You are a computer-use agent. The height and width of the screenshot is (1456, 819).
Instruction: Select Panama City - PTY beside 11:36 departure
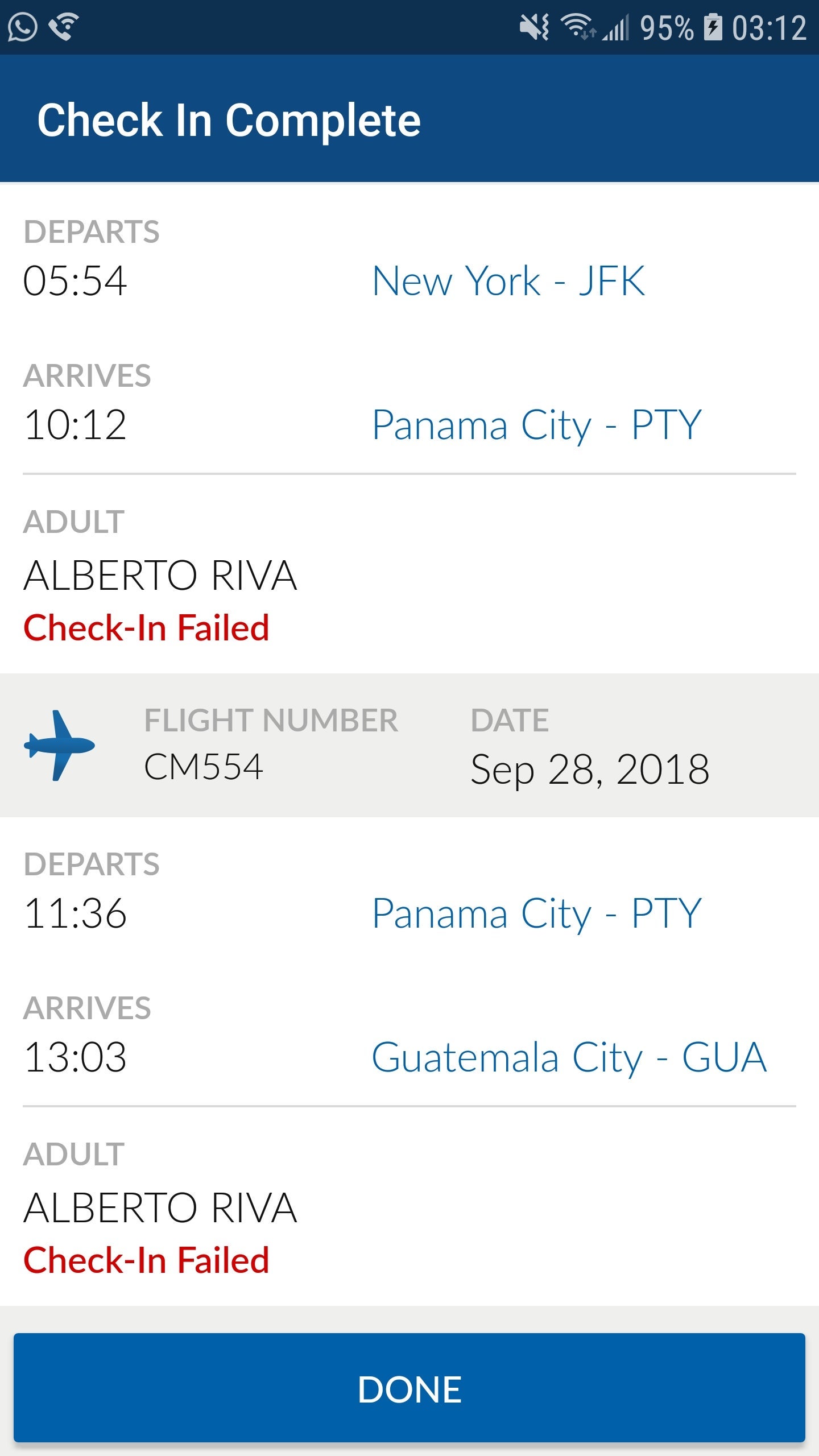coord(536,913)
